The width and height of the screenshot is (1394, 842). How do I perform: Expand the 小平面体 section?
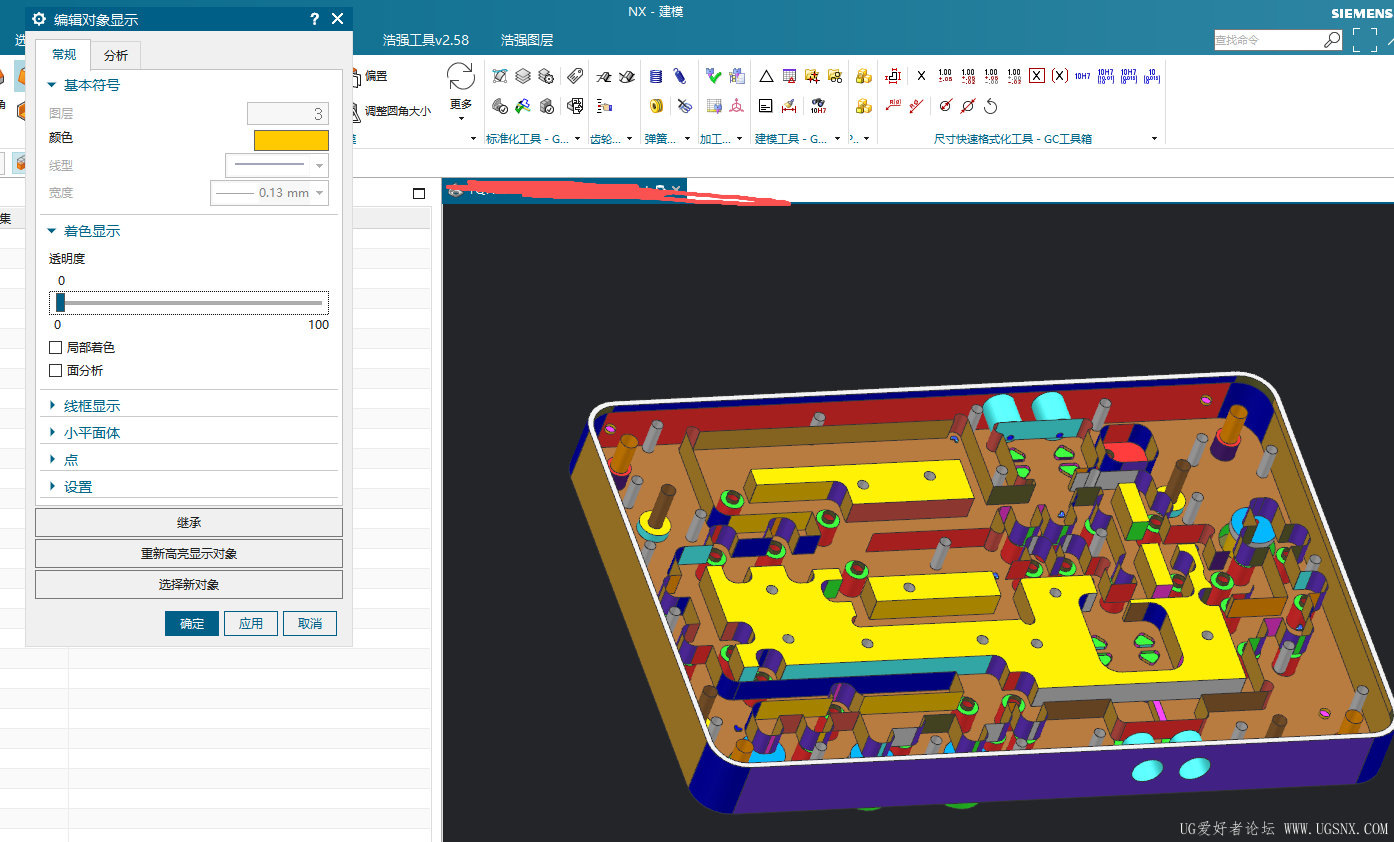point(92,433)
